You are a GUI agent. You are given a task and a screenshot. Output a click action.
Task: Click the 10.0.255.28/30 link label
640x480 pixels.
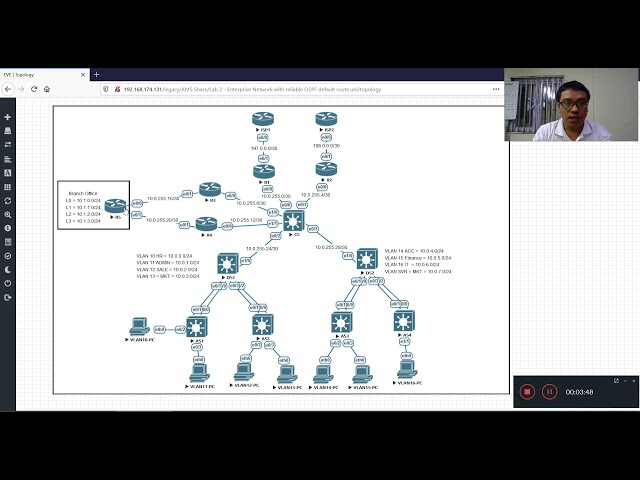coord(331,247)
